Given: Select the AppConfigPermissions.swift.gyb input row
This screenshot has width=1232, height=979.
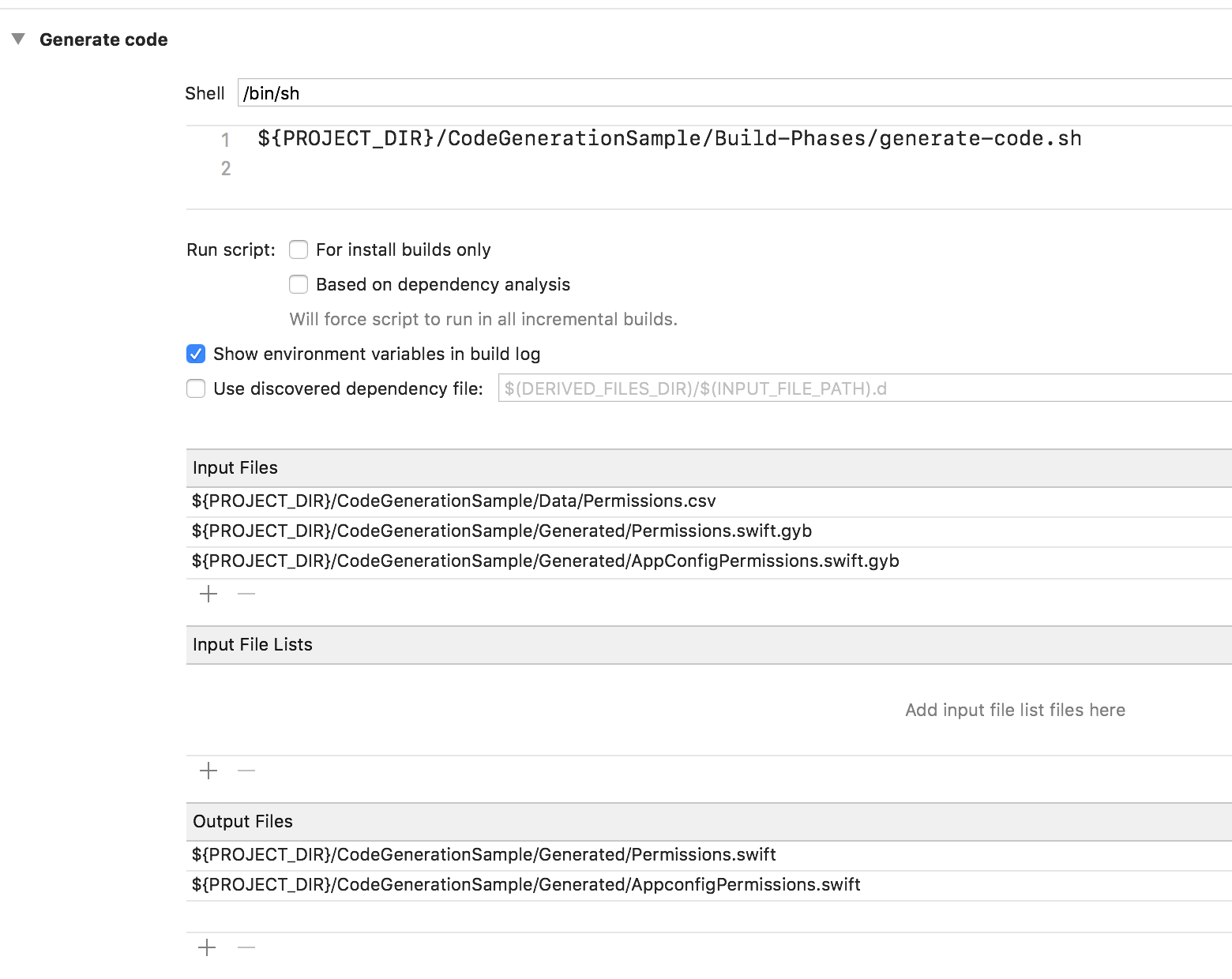Looking at the screenshot, I should [x=545, y=561].
